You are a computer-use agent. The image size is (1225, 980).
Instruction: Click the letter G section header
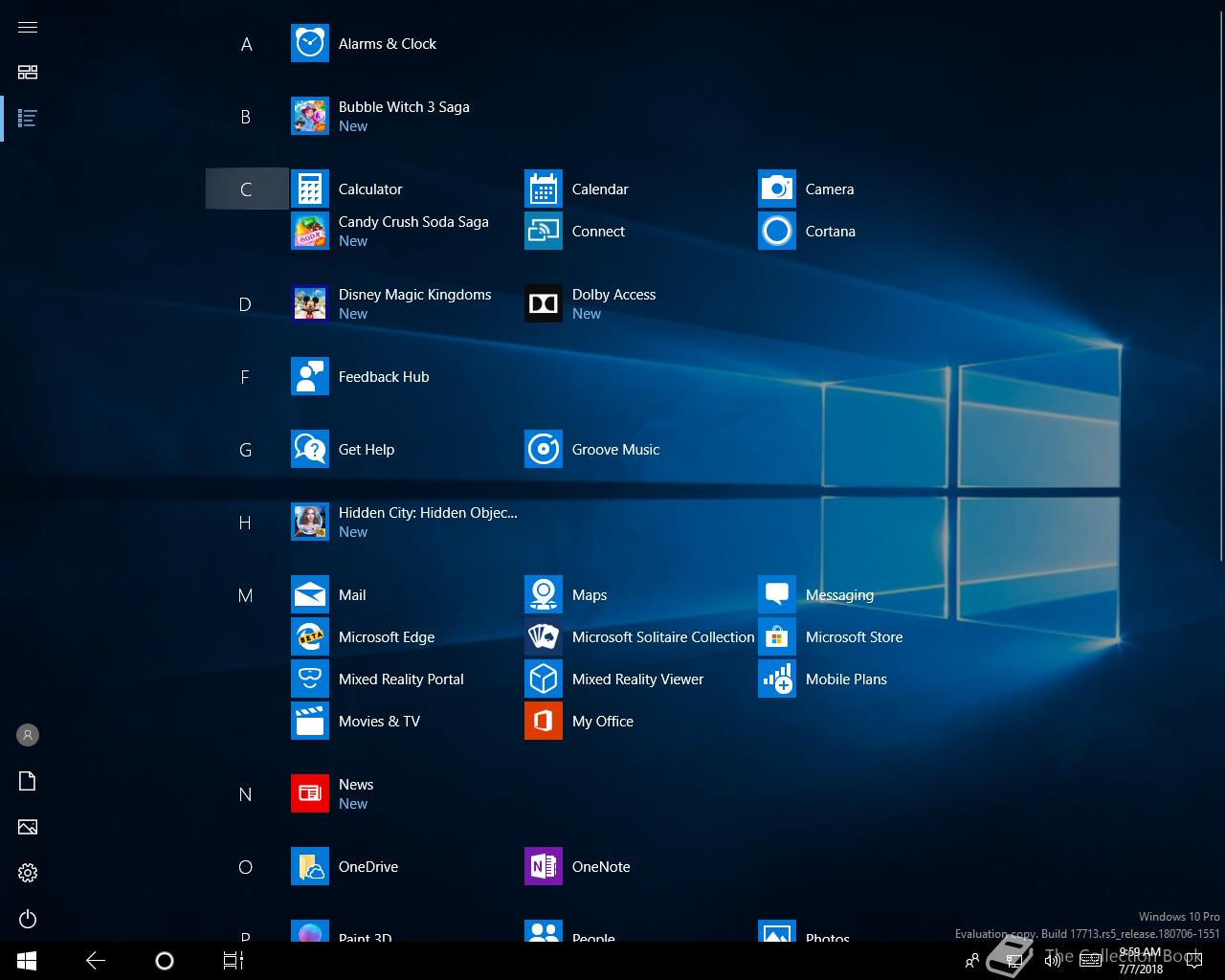point(246,450)
